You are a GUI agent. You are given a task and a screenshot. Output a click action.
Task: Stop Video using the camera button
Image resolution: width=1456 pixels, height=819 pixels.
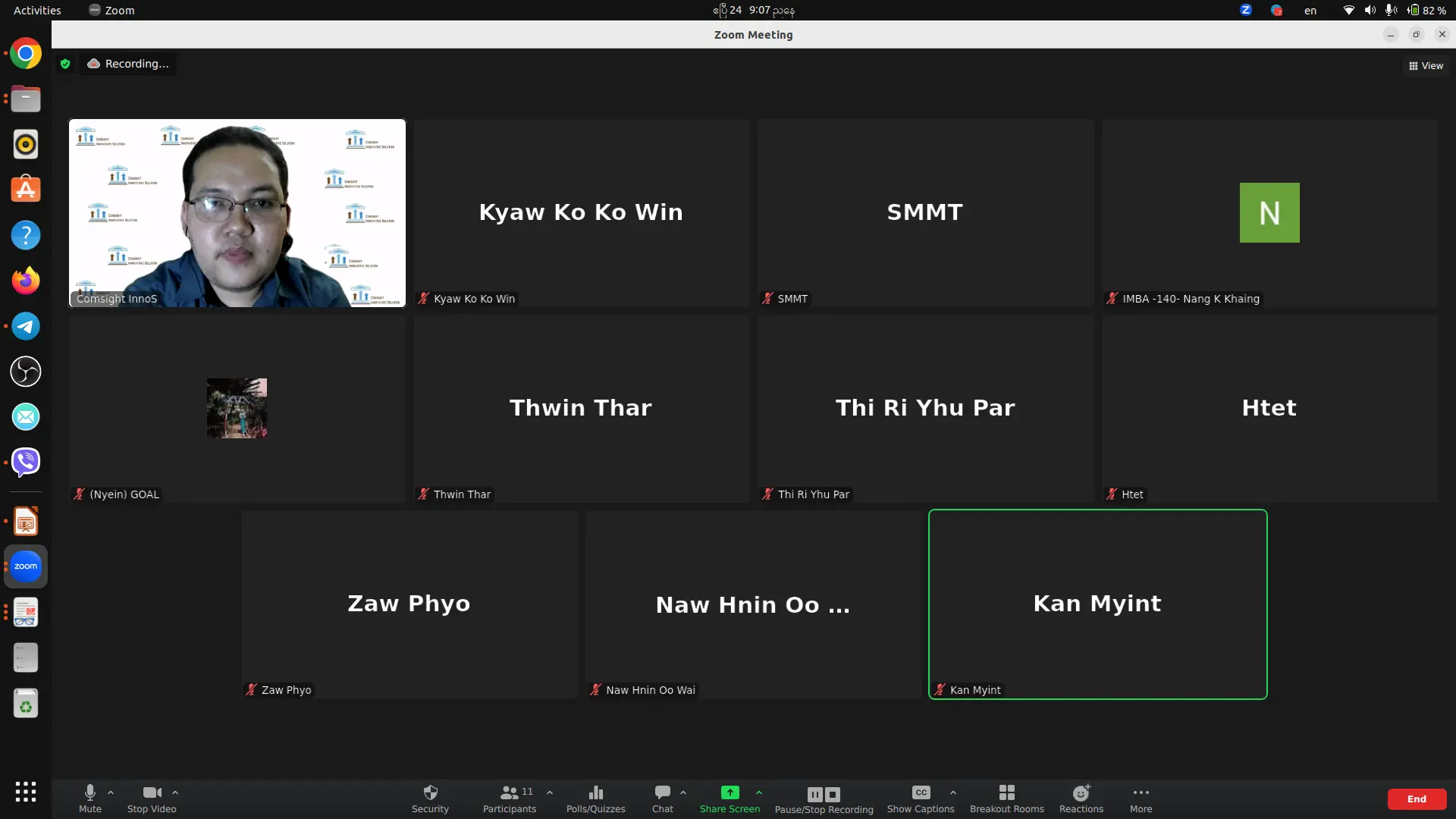(152, 799)
